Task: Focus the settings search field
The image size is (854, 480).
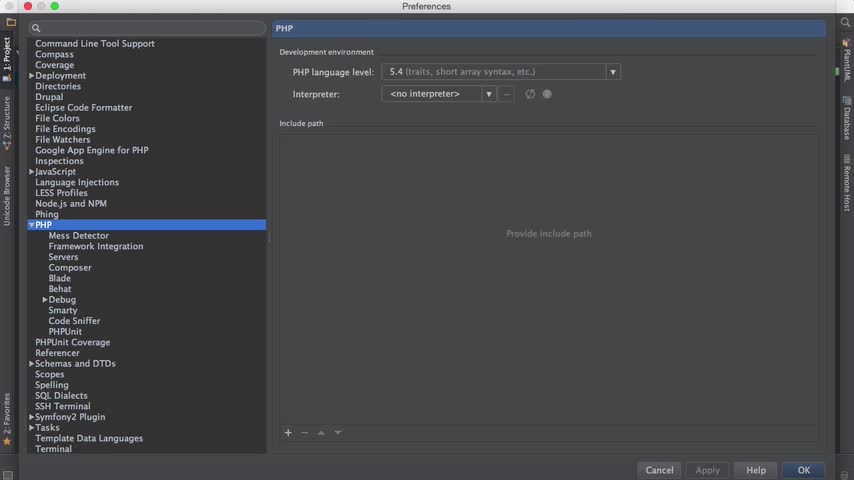Action: tap(147, 28)
